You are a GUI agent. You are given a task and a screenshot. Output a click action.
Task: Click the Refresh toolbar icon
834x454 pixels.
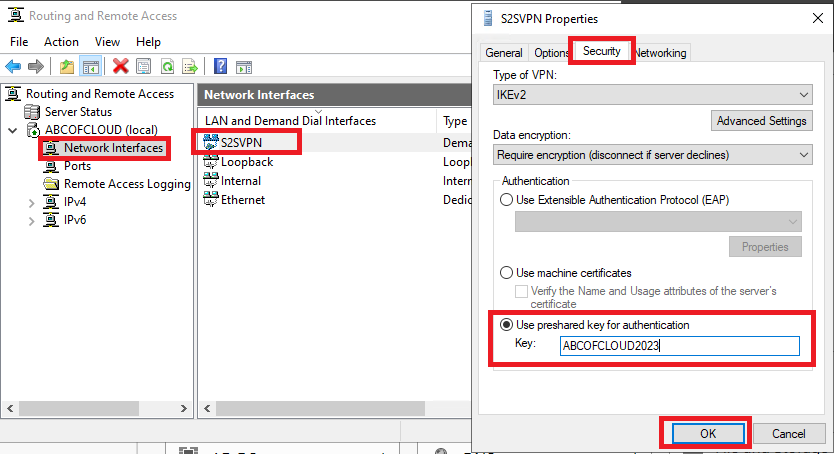[166, 66]
